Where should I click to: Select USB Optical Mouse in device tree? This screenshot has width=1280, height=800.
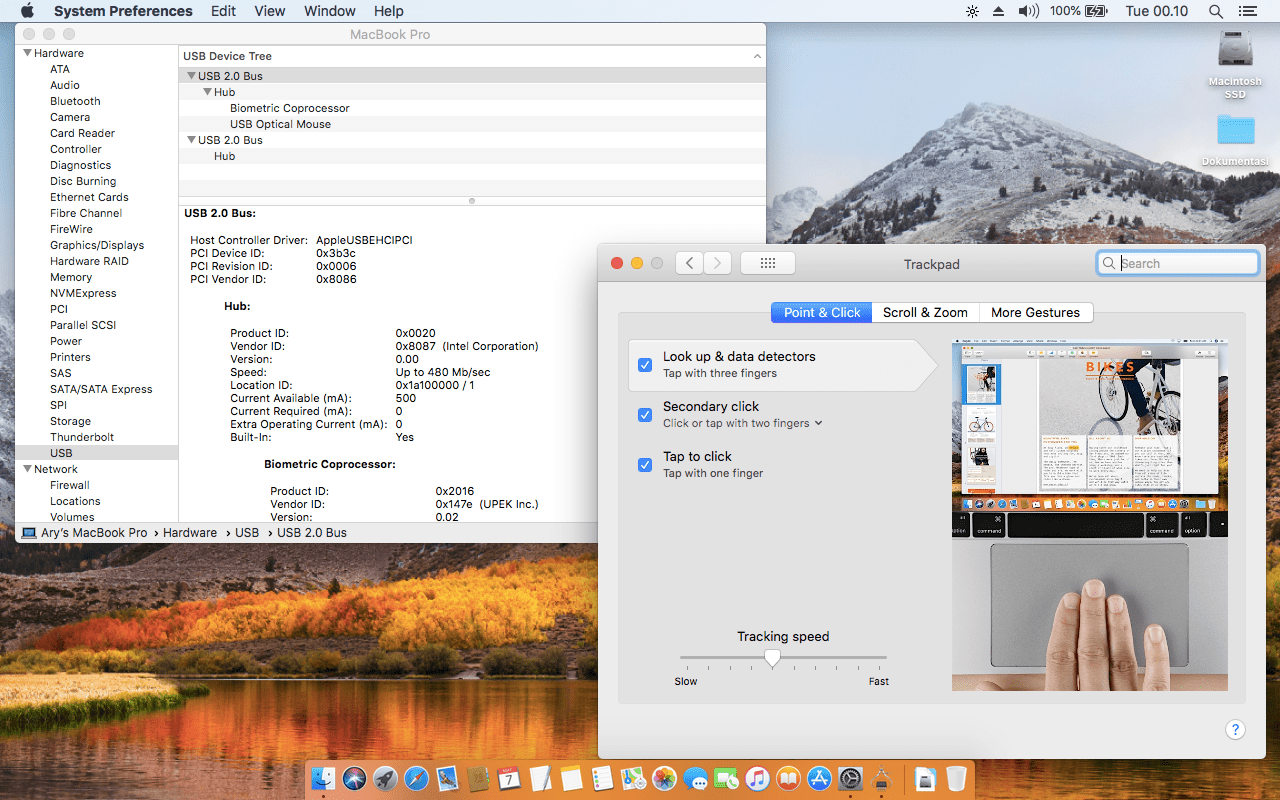[x=280, y=124]
